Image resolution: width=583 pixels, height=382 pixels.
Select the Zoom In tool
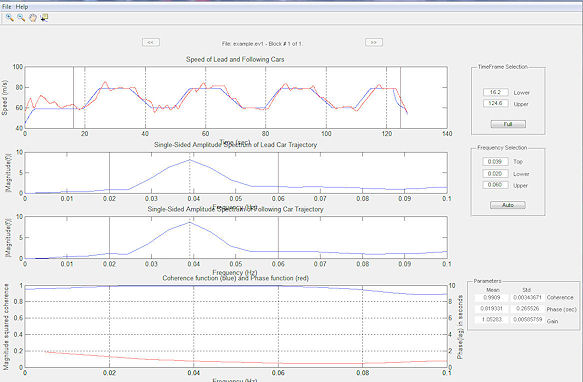click(10, 17)
